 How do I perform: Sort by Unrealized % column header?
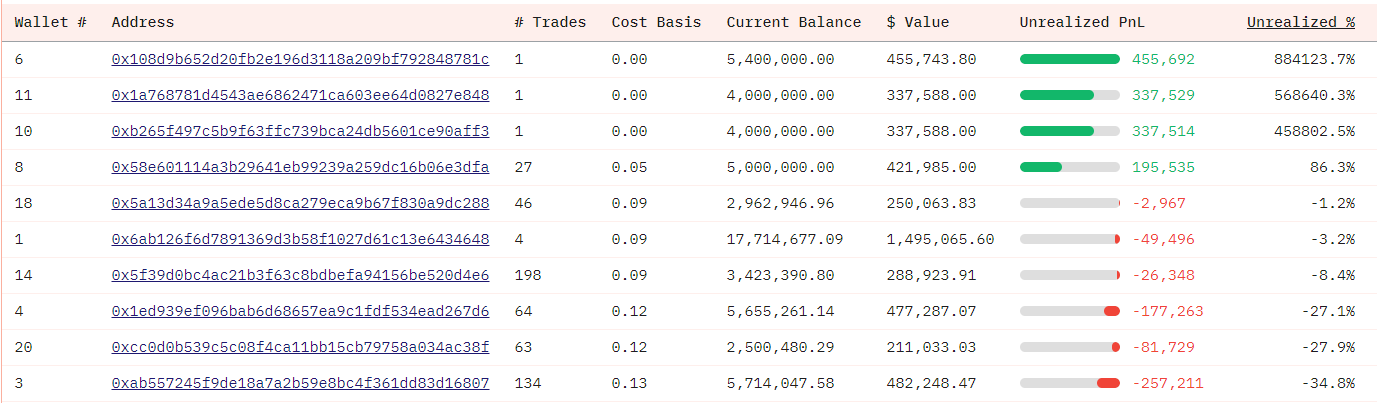[1300, 22]
